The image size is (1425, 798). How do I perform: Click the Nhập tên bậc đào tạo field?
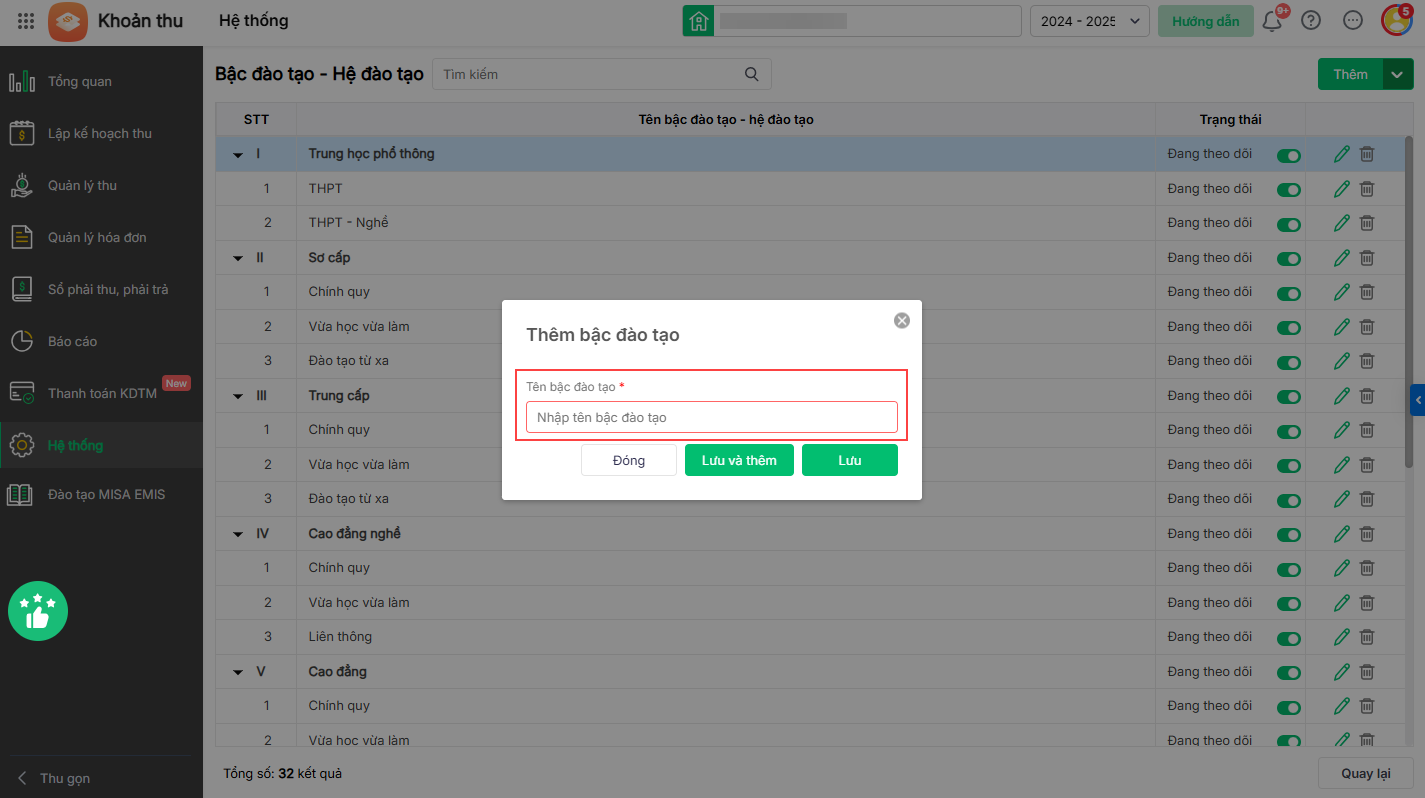tap(711, 417)
